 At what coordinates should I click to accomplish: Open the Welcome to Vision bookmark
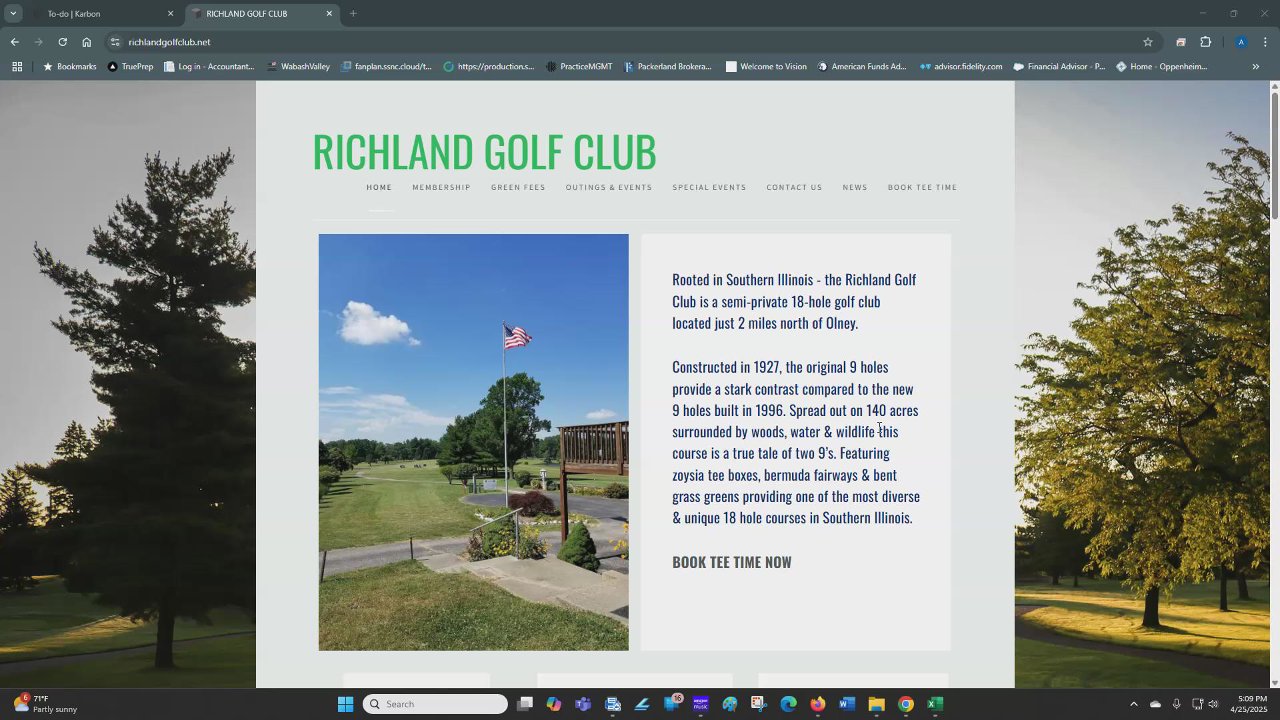pos(766,67)
